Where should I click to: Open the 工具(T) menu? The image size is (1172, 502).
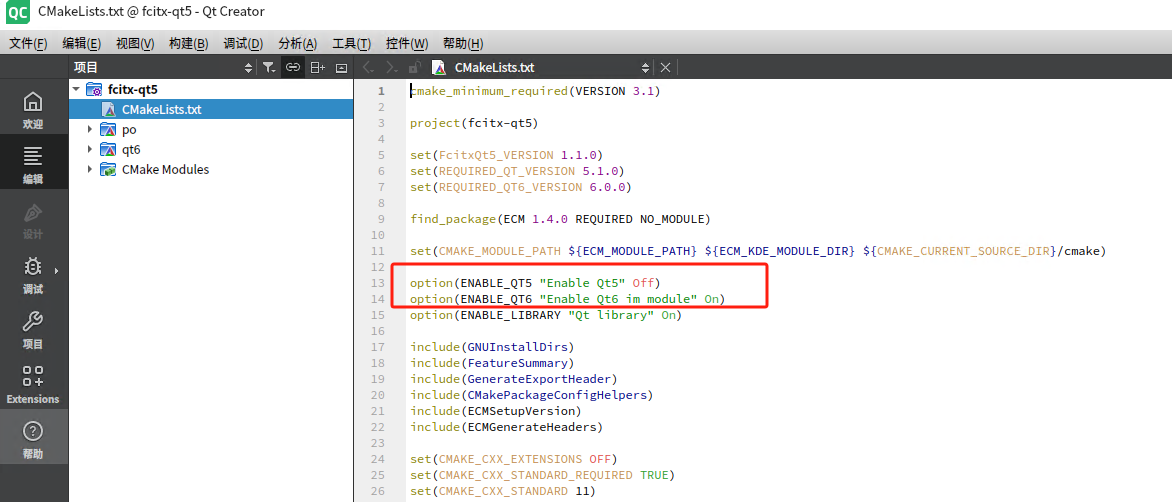(351, 43)
